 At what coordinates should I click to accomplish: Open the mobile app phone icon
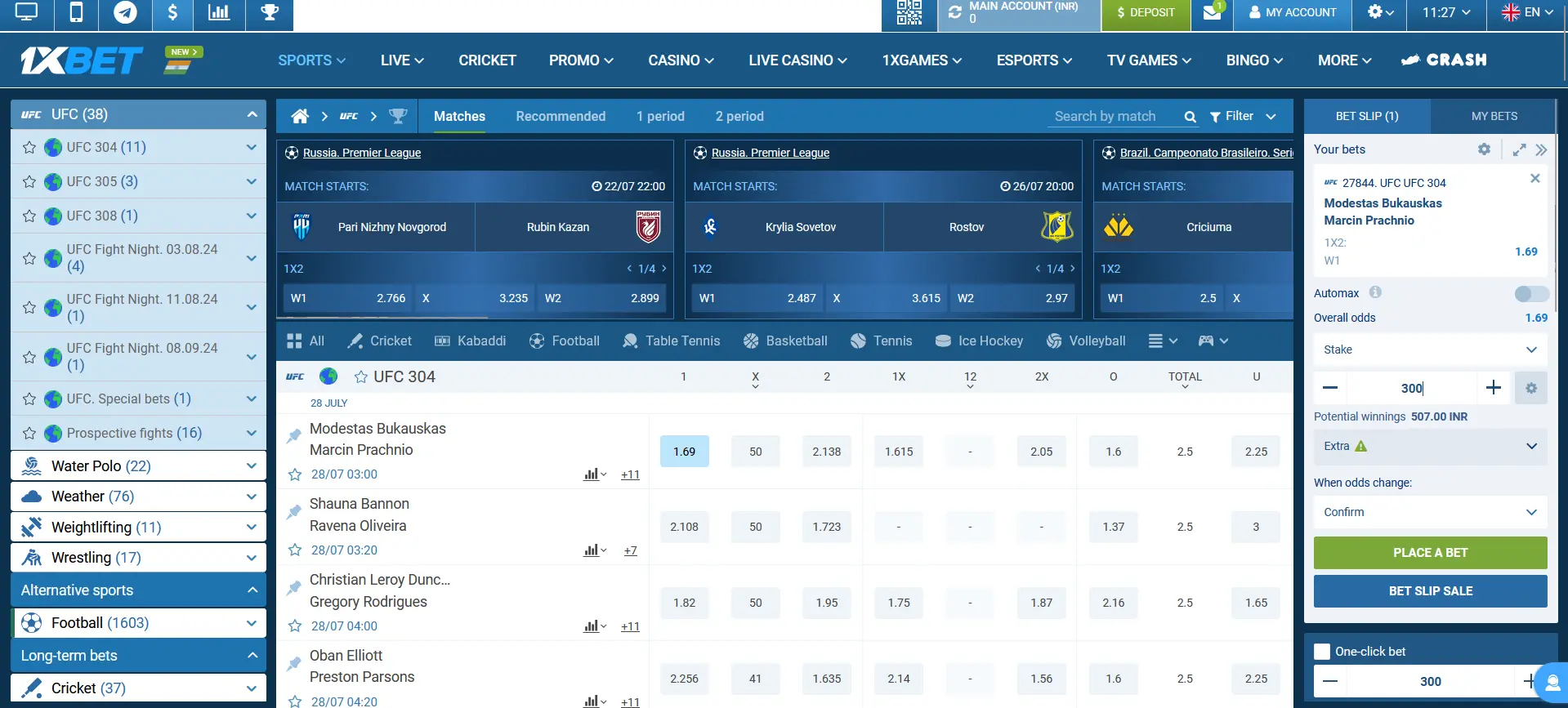click(76, 12)
